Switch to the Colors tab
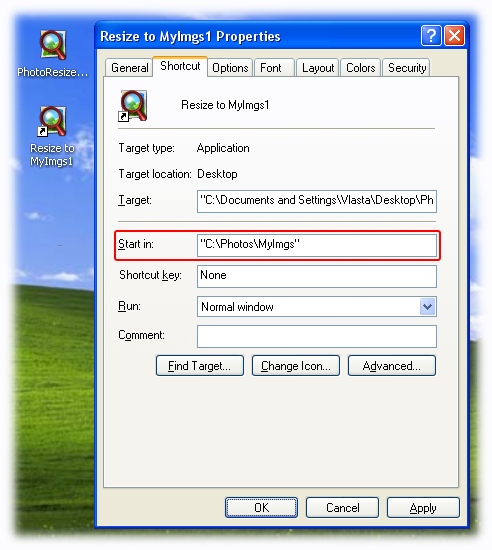The image size is (492, 550). click(360, 67)
